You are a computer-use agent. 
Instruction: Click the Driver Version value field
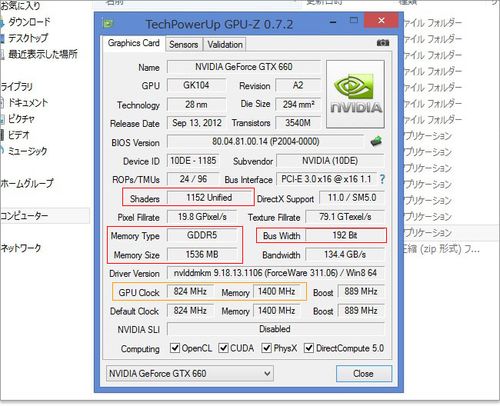pos(275,273)
